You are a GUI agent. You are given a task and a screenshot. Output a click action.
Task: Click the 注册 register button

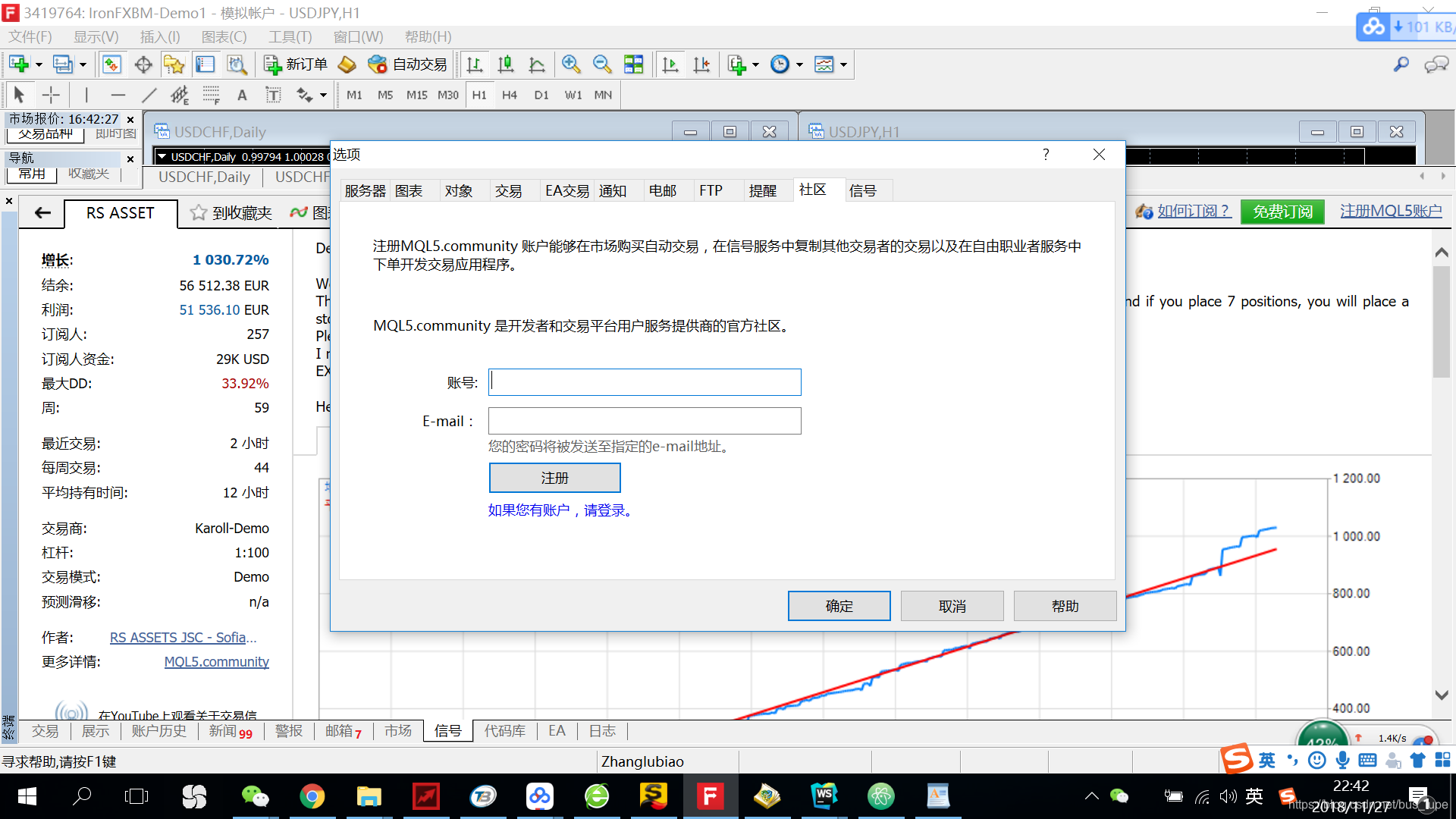coord(554,478)
